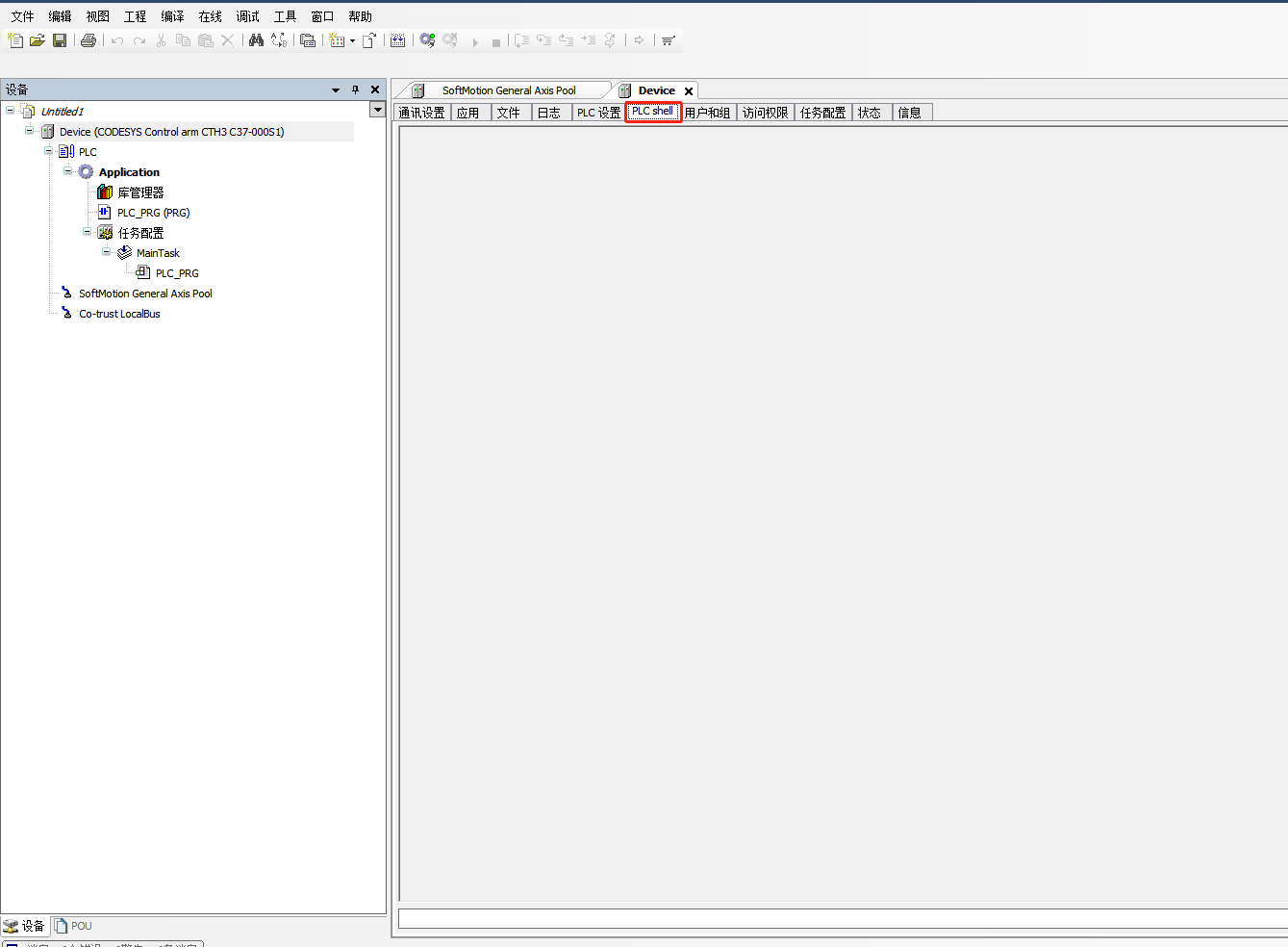1288x947 pixels.
Task: Switch to the 通讯设置 tab
Action: tap(421, 113)
